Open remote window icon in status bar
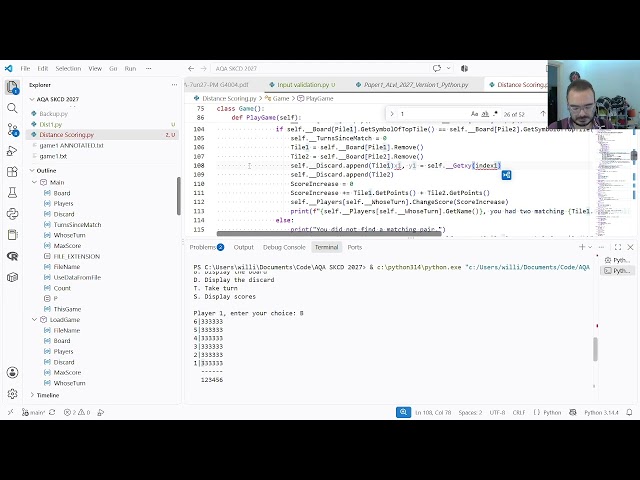Screen dimensions: 640x480 click(11, 412)
